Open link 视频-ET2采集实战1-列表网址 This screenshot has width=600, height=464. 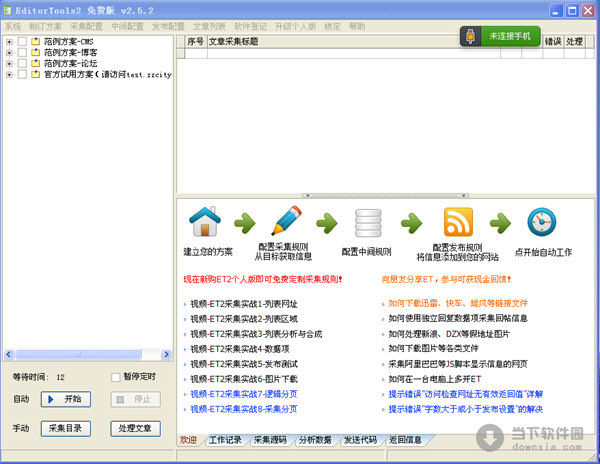(x=243, y=302)
